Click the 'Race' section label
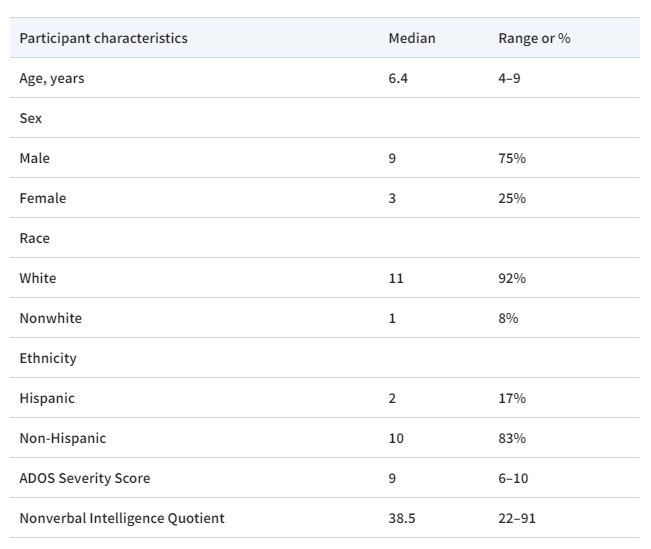This screenshot has width=651, height=549. (34, 238)
